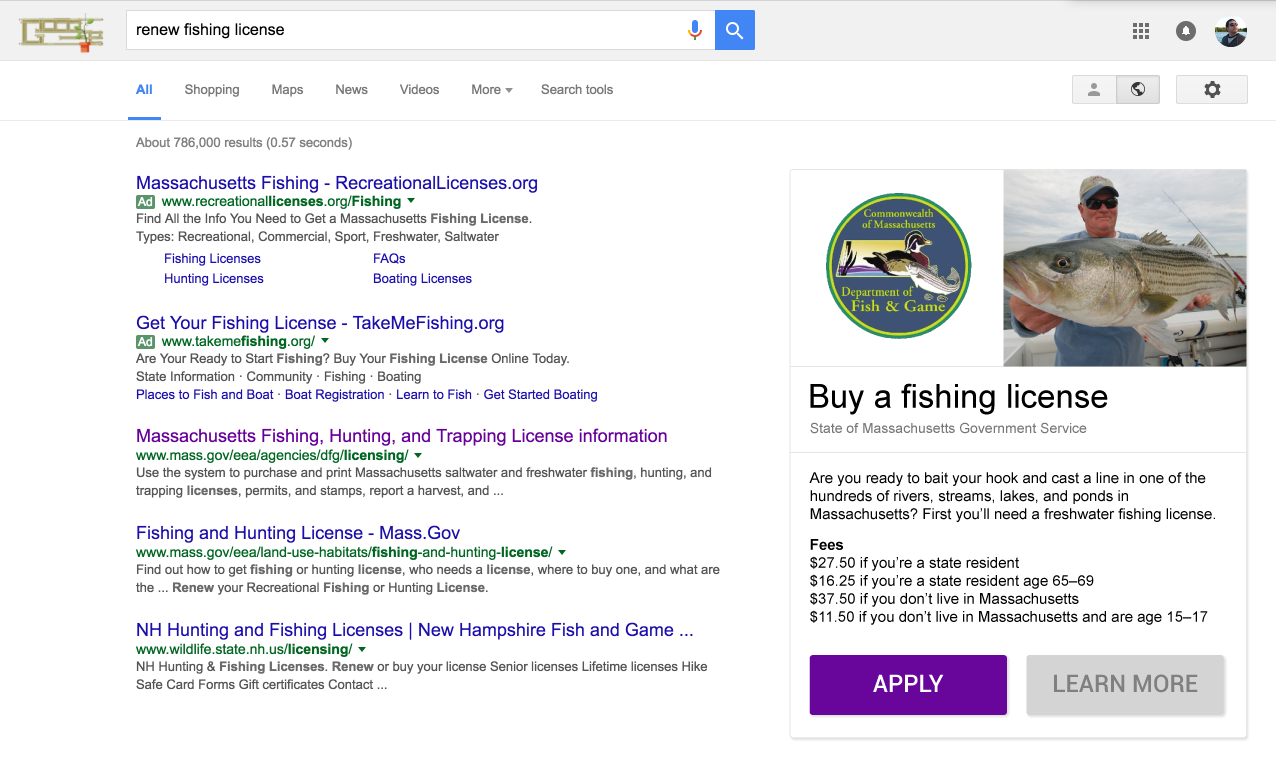This screenshot has height=768, width=1277.
Task: Open Massachusetts Fishing, Hunting, and Trapping result
Action: point(402,436)
